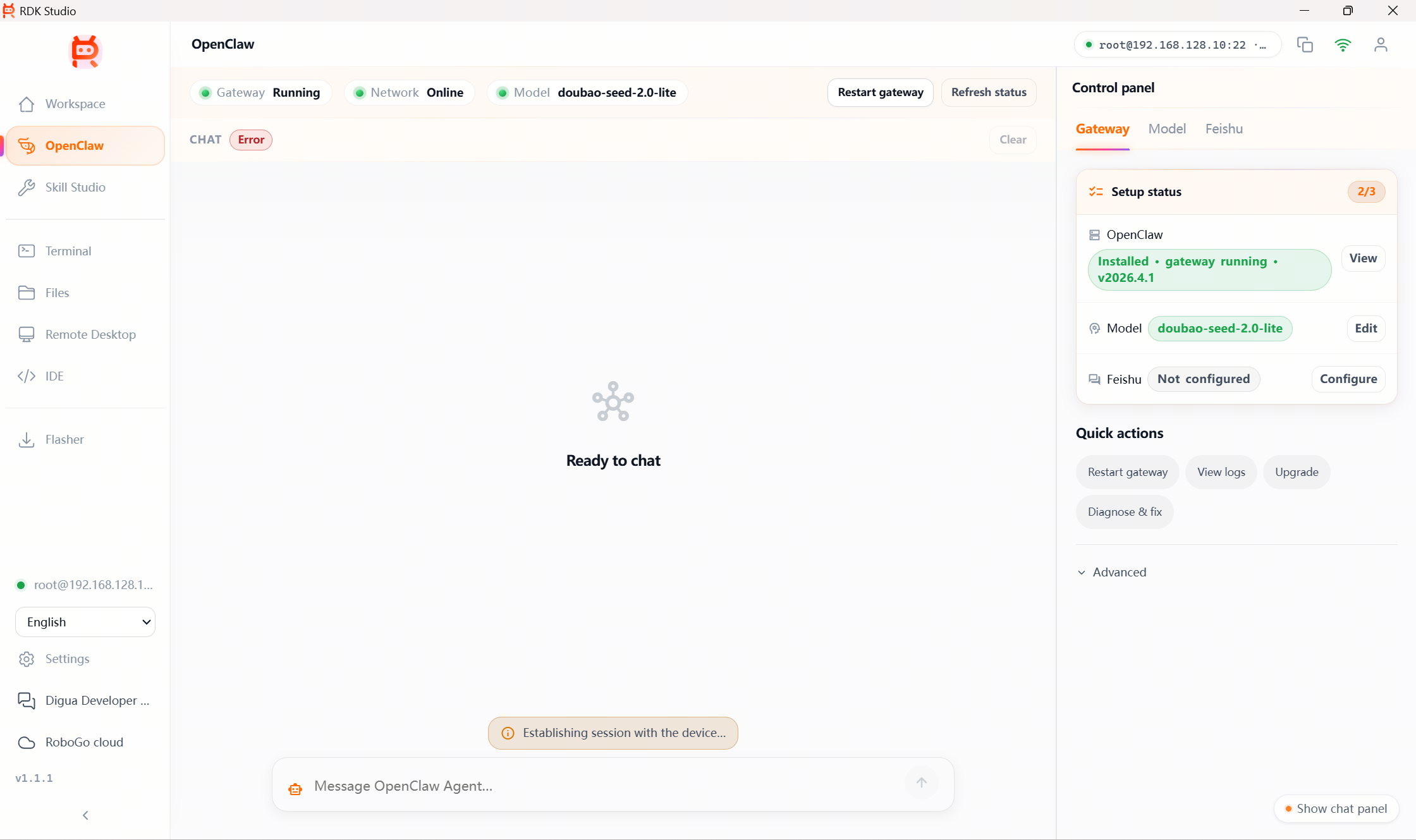Click the 2/3 setup progress badge
The width and height of the screenshot is (1416, 840).
tap(1366, 192)
